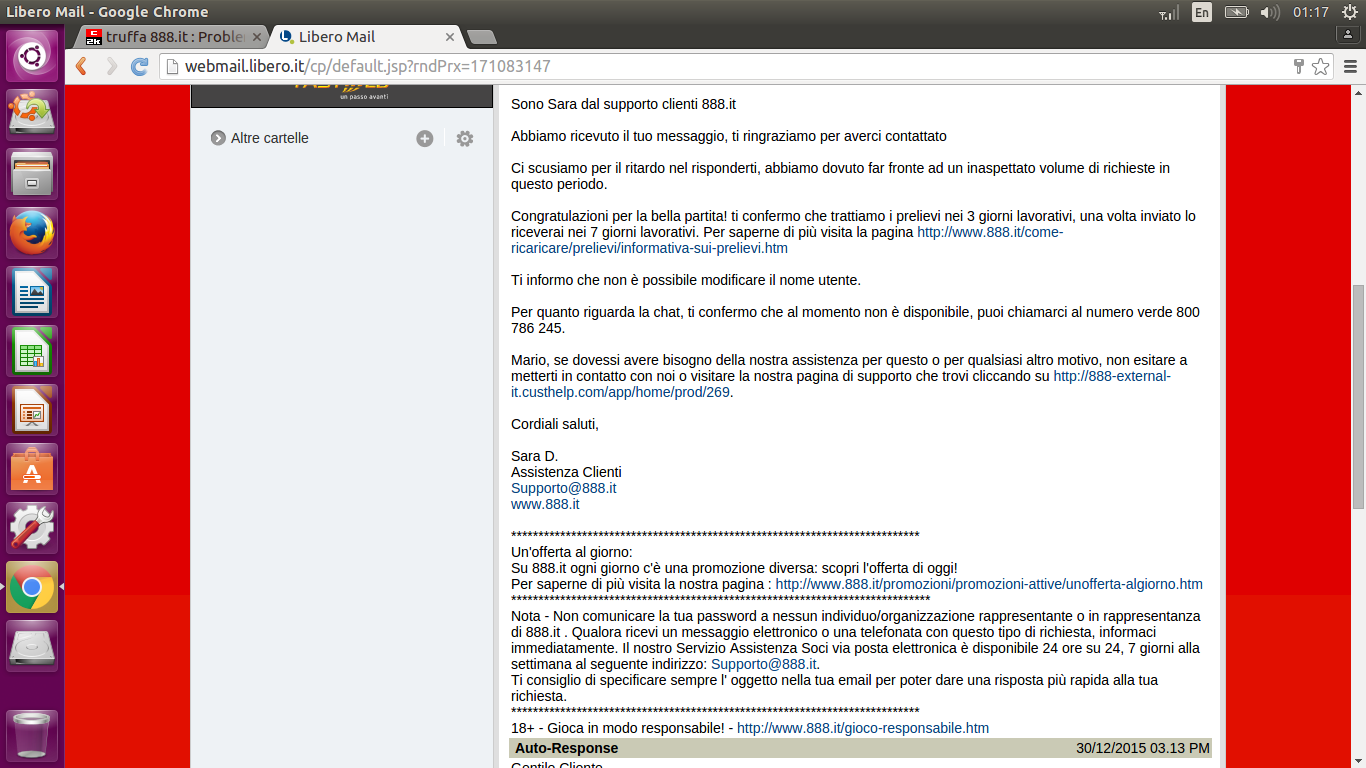Open the Chrome user profile button

click(1347, 33)
